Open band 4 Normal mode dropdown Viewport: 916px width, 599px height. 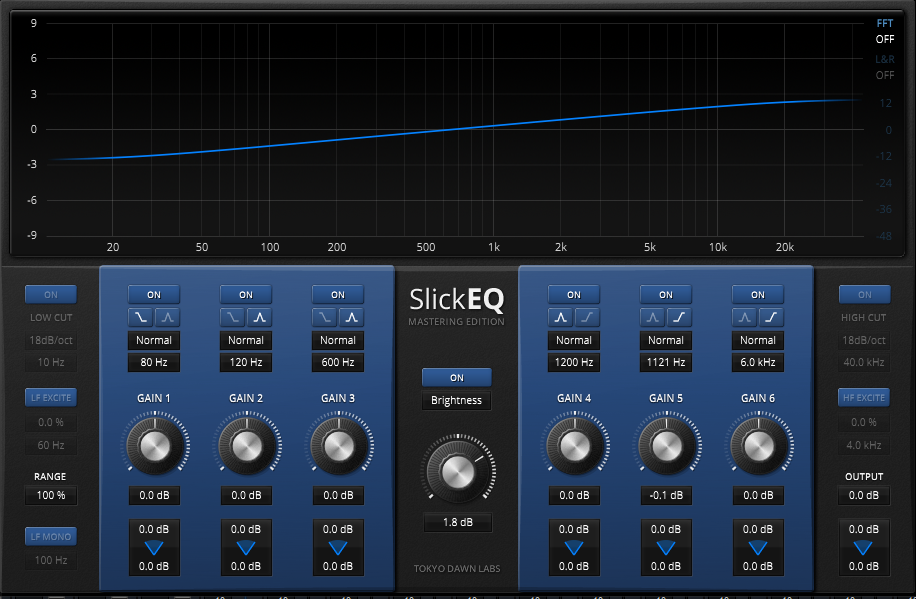pos(574,340)
